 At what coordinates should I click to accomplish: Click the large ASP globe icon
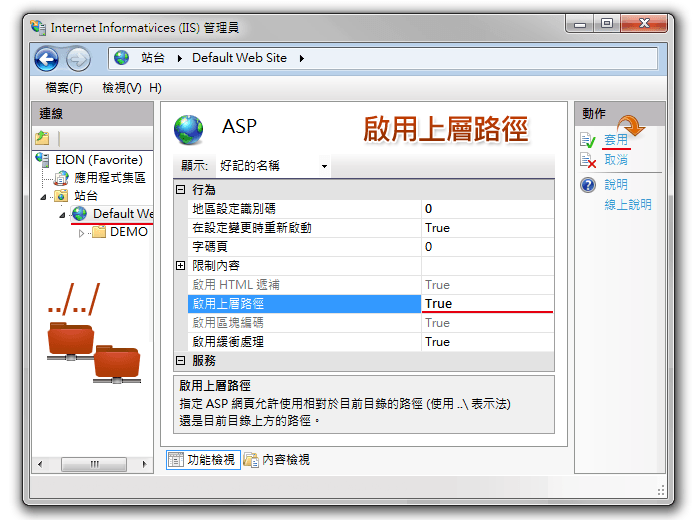pyautogui.click(x=188, y=130)
